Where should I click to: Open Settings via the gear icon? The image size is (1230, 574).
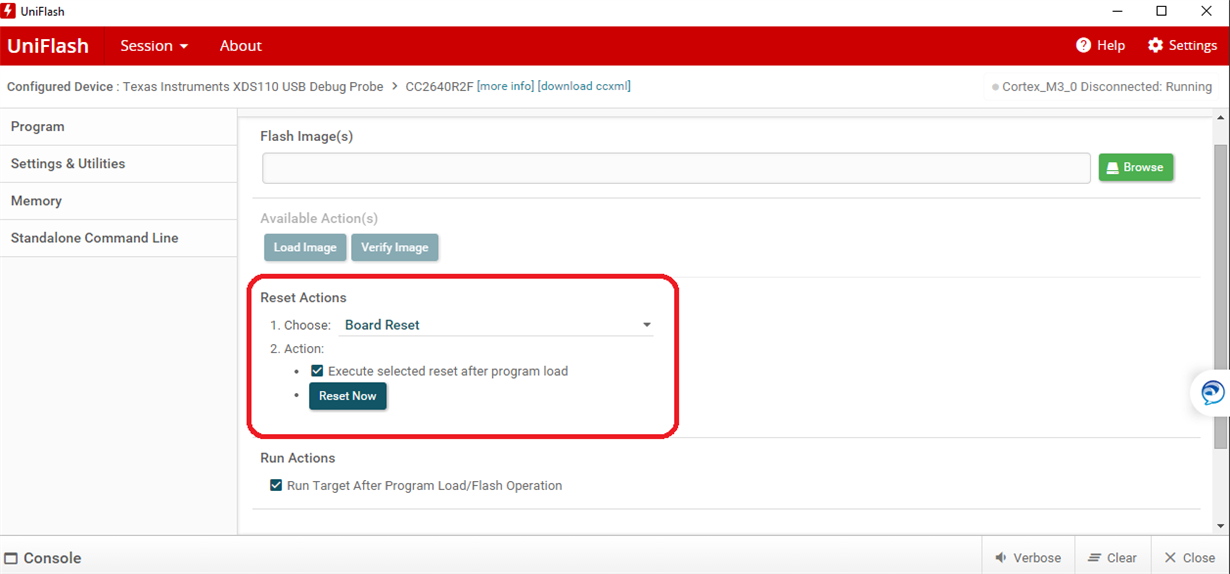(x=1156, y=46)
